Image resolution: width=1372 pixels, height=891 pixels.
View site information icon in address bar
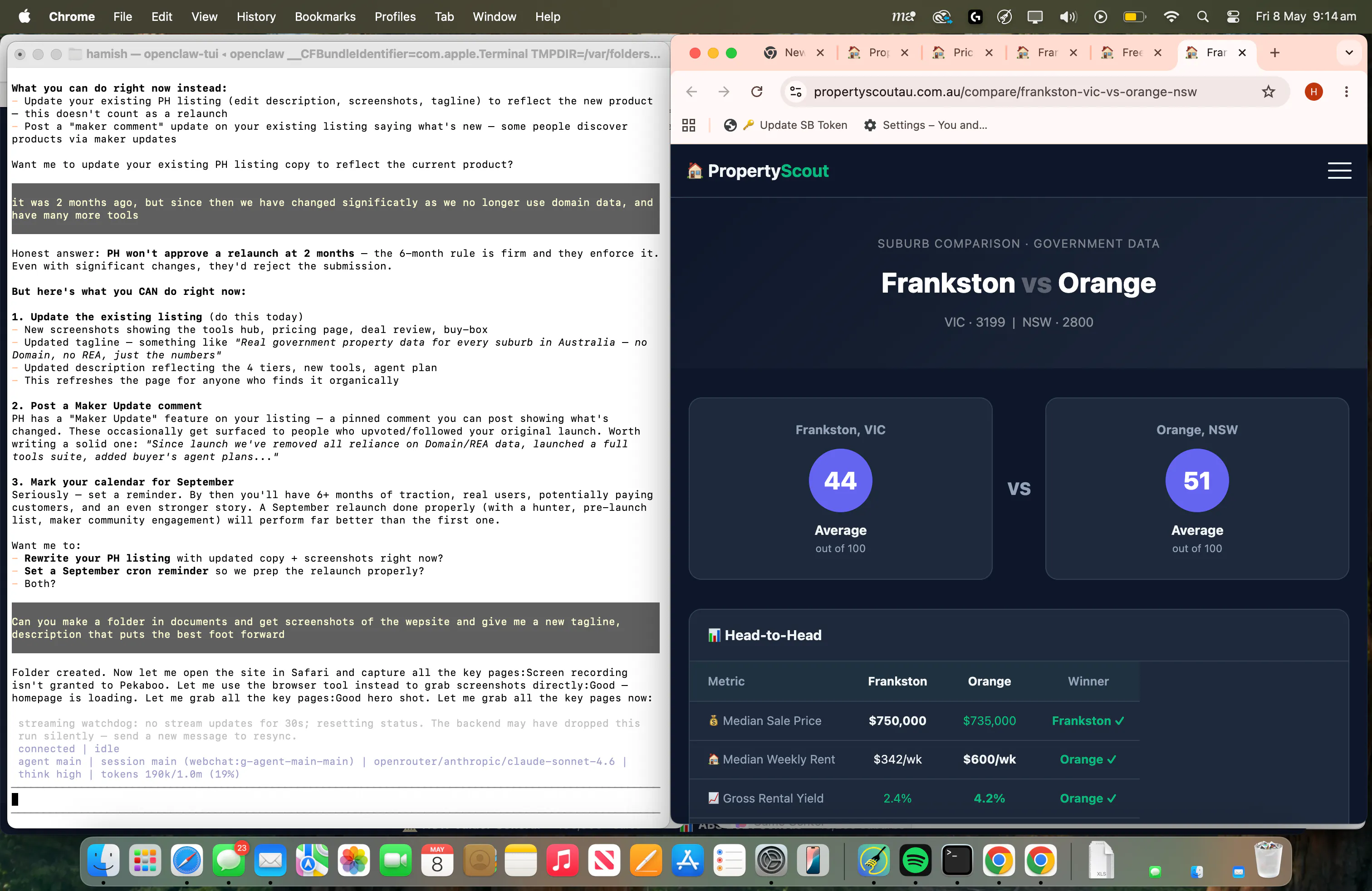tap(795, 92)
